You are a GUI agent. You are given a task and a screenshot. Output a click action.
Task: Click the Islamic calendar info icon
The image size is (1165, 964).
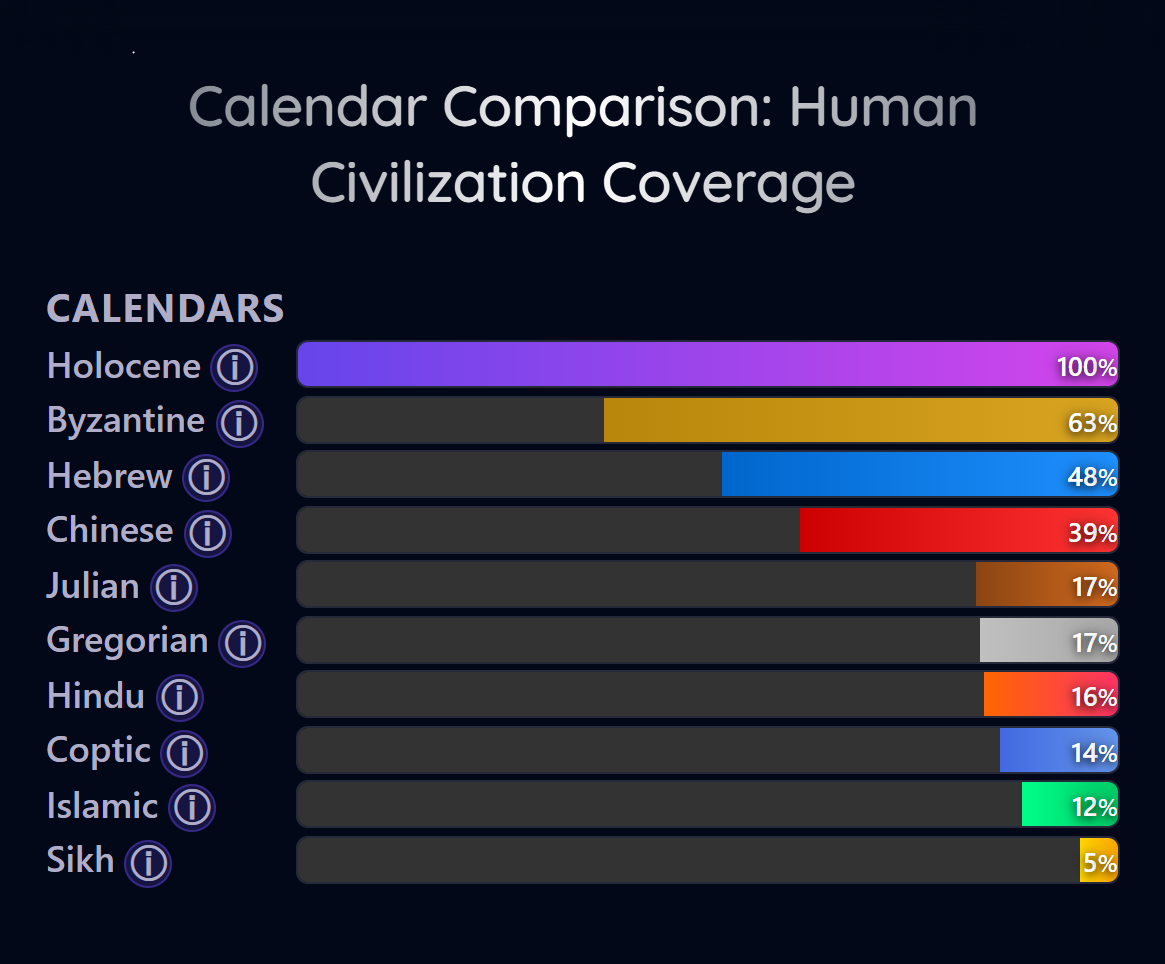point(189,807)
